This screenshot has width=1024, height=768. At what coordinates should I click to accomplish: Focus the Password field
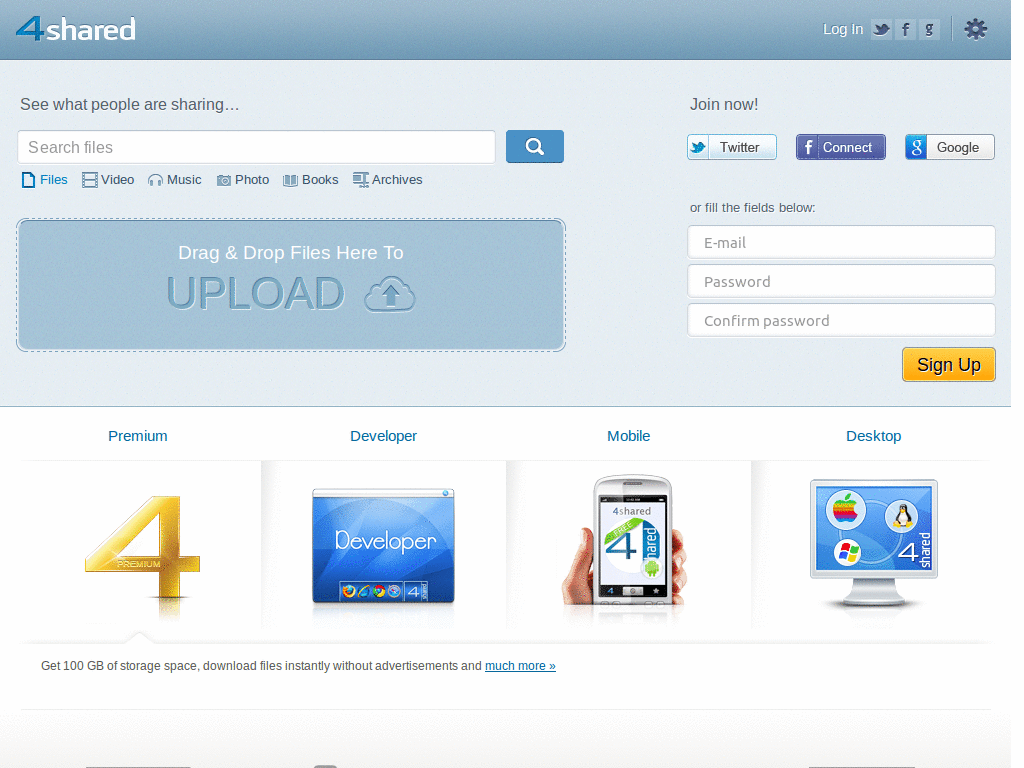click(x=841, y=281)
